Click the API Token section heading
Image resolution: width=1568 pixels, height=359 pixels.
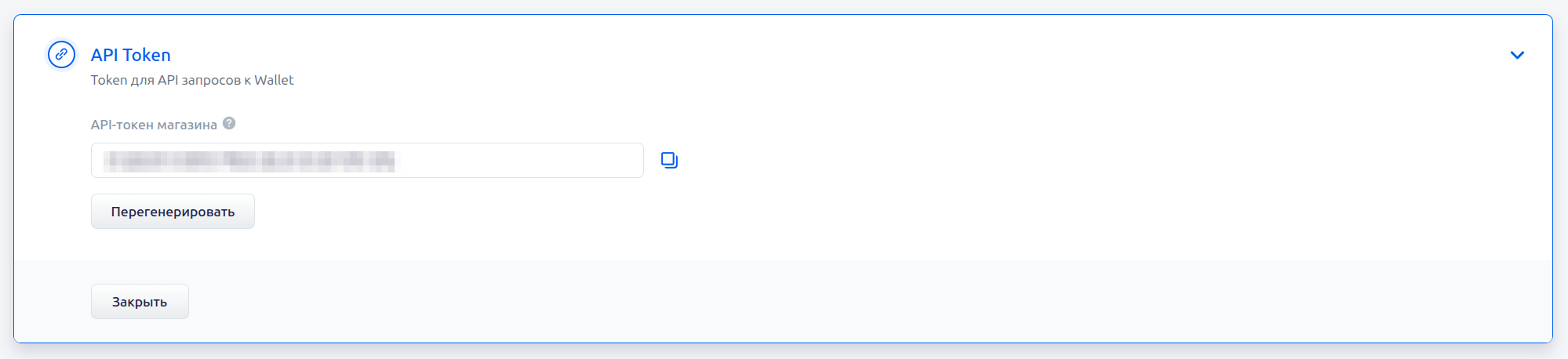130,55
